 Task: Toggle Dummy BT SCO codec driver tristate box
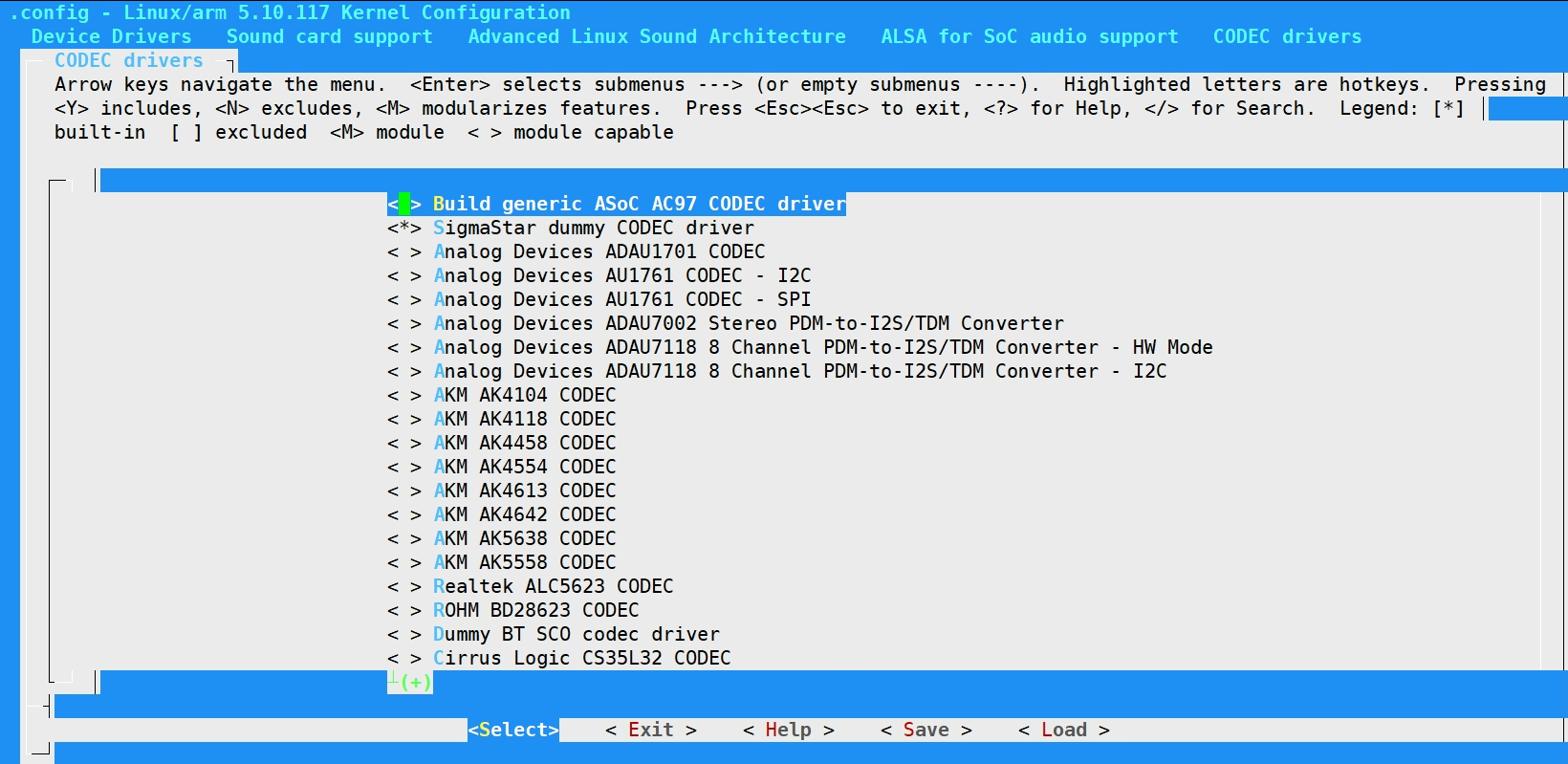404,634
